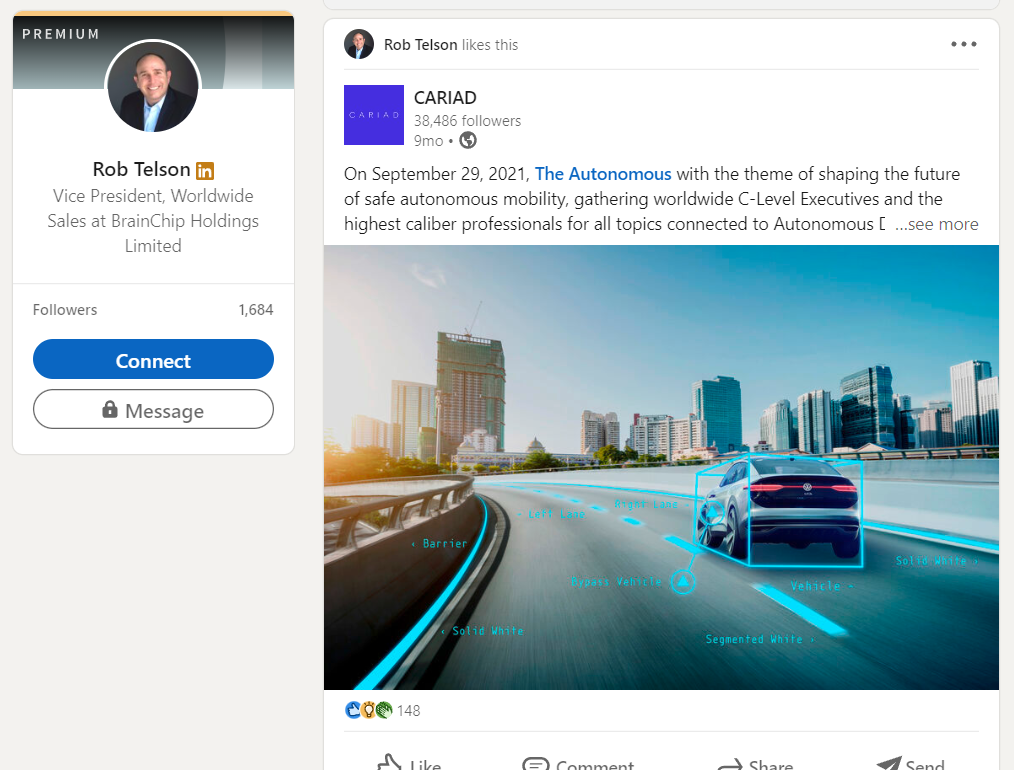Click the like reaction icon
Image resolution: width=1014 pixels, height=770 pixels.
pos(353,711)
